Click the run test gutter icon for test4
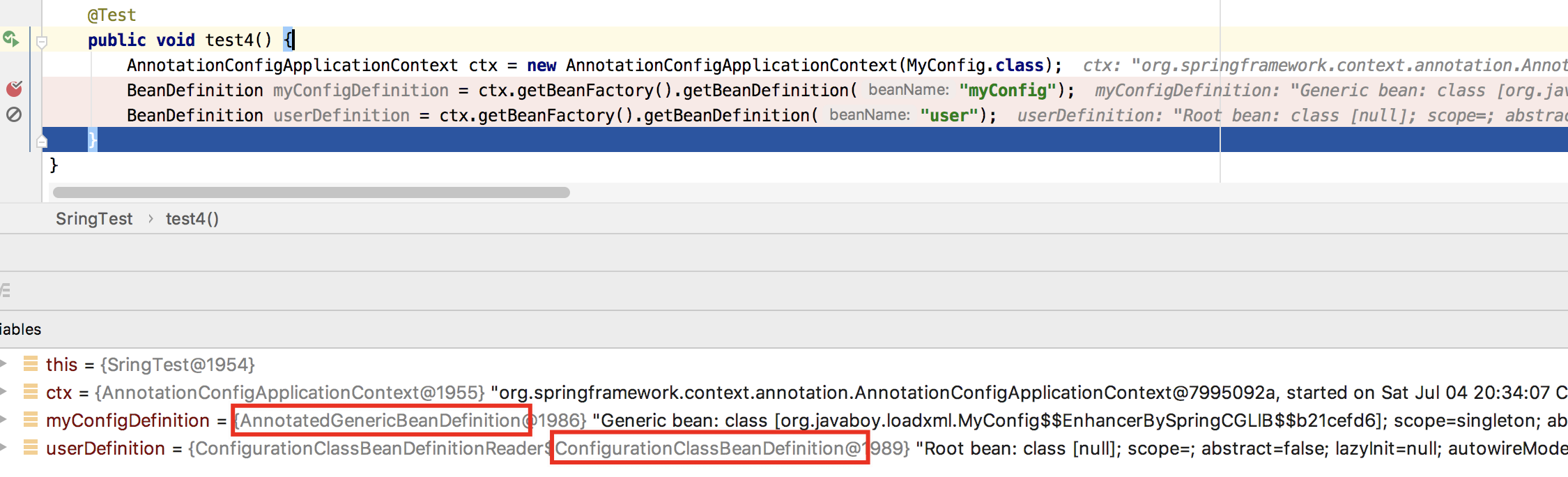The image size is (1568, 477). (11, 39)
